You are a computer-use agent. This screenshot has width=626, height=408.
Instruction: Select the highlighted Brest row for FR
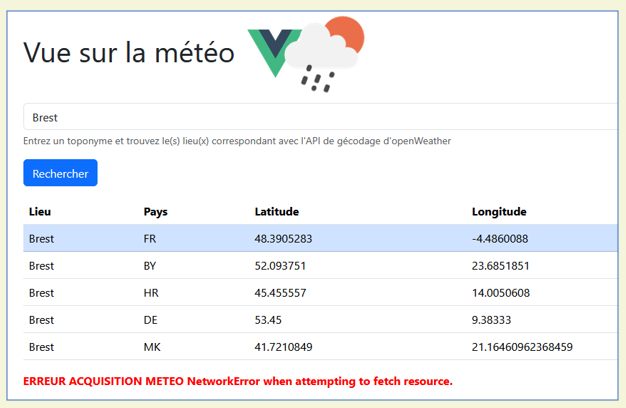point(42,239)
